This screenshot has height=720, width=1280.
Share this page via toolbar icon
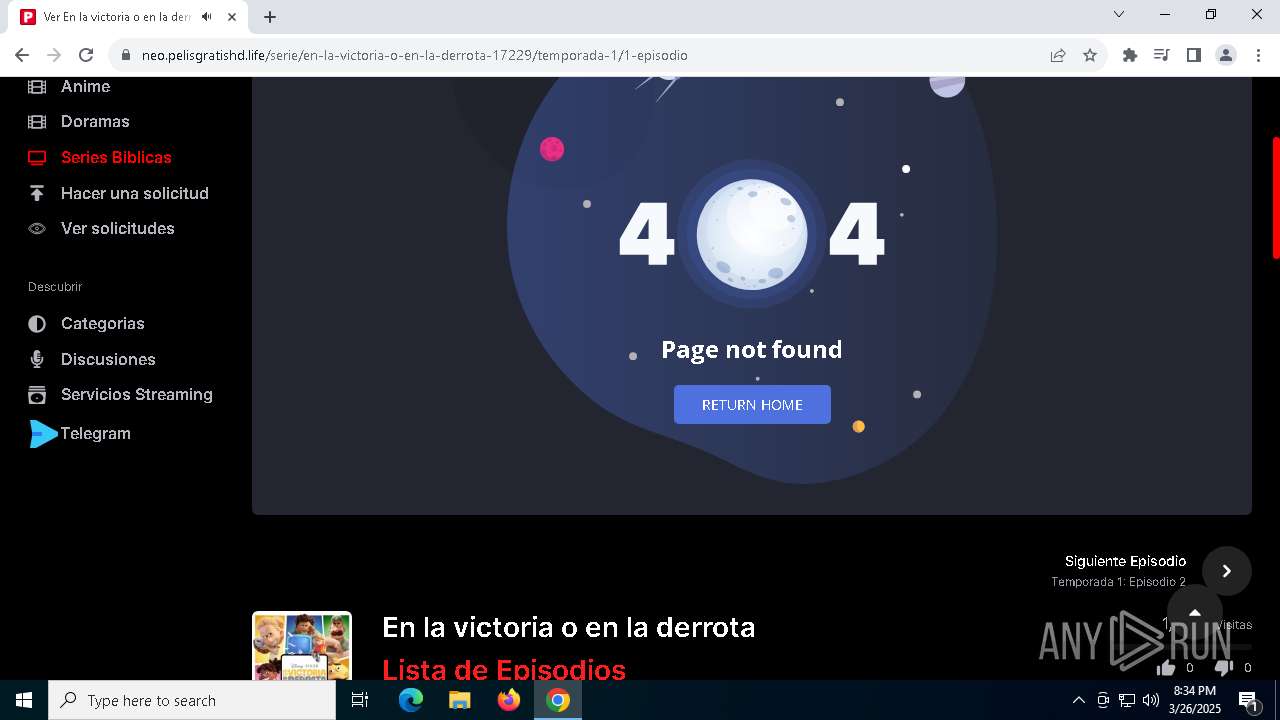(1058, 55)
